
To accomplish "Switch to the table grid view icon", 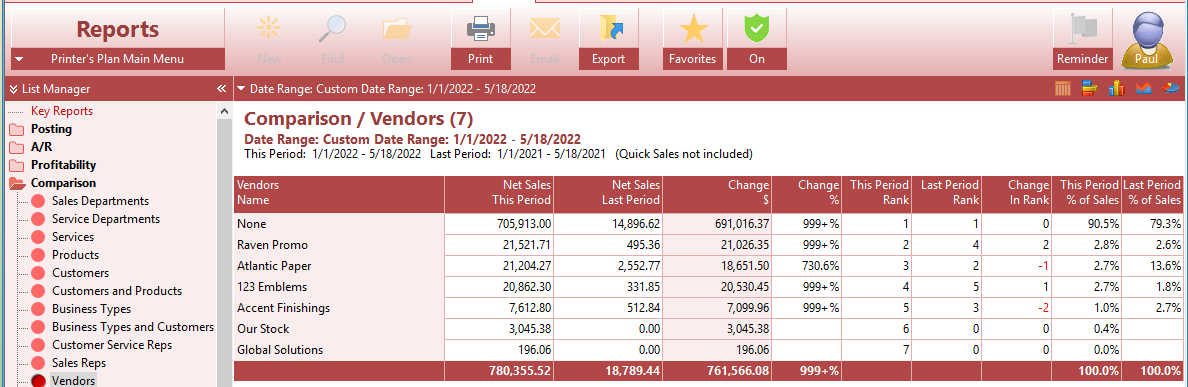I will click(1063, 89).
